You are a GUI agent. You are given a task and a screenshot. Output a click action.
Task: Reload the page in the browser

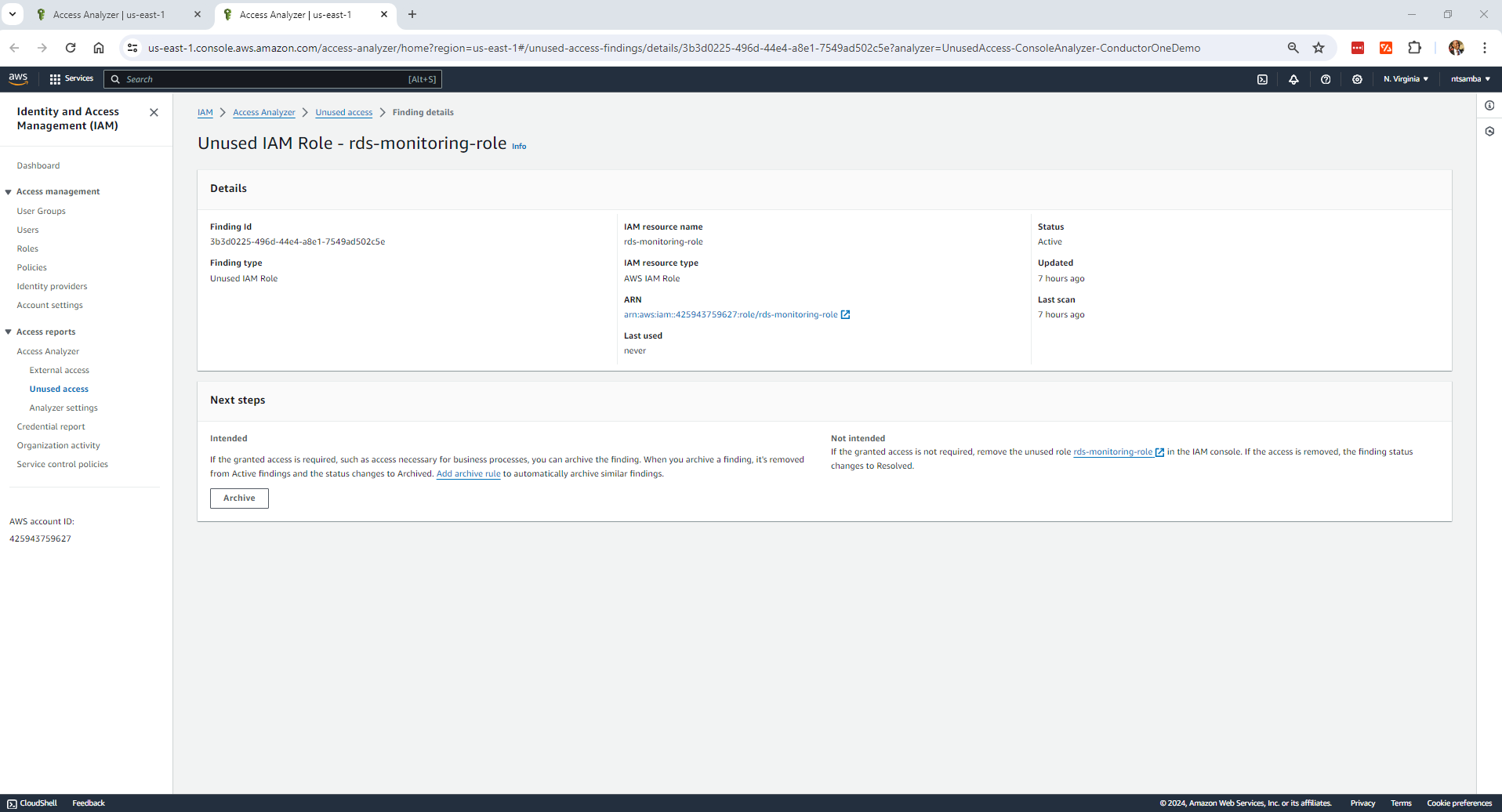click(x=71, y=48)
